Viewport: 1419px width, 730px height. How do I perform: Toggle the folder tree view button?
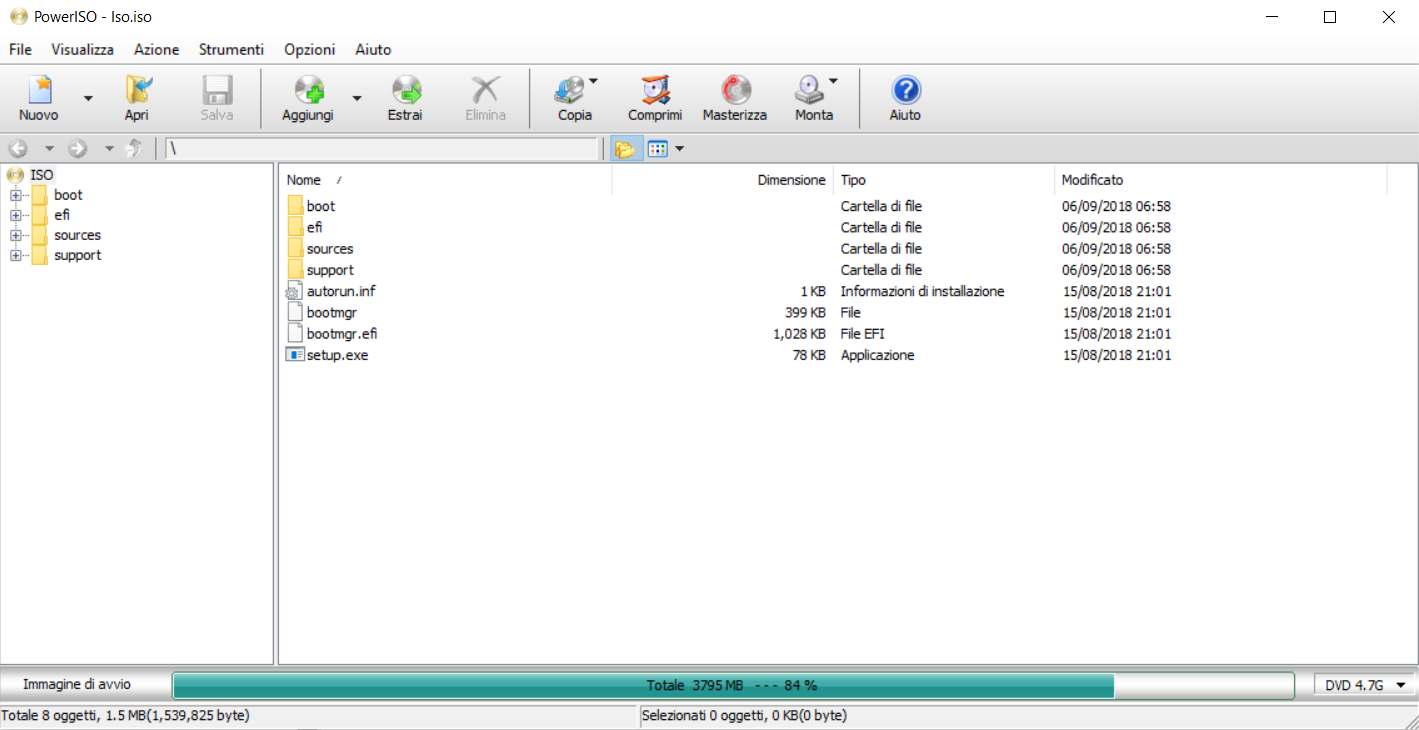click(625, 149)
